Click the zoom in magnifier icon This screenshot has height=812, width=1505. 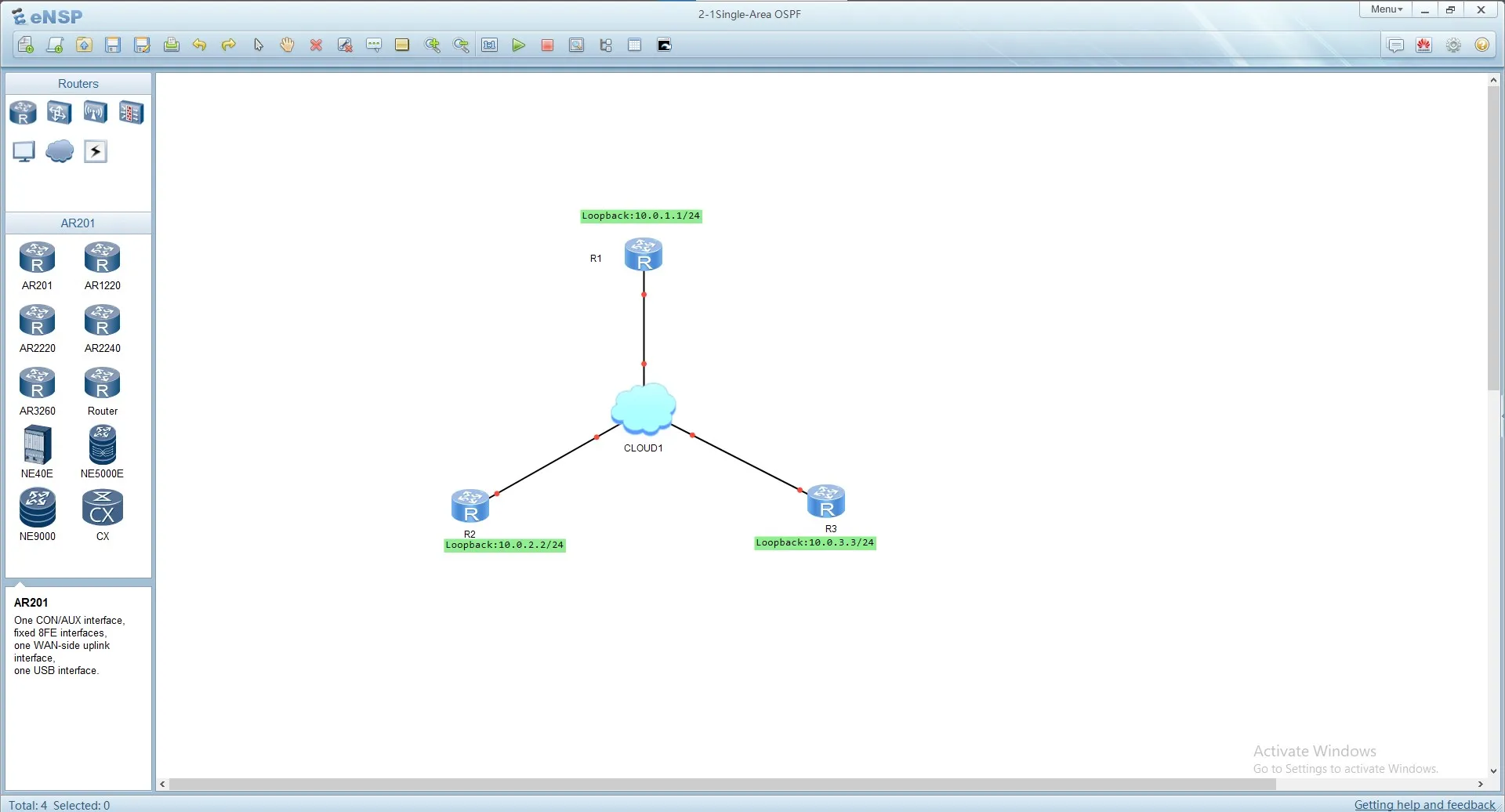[432, 45]
